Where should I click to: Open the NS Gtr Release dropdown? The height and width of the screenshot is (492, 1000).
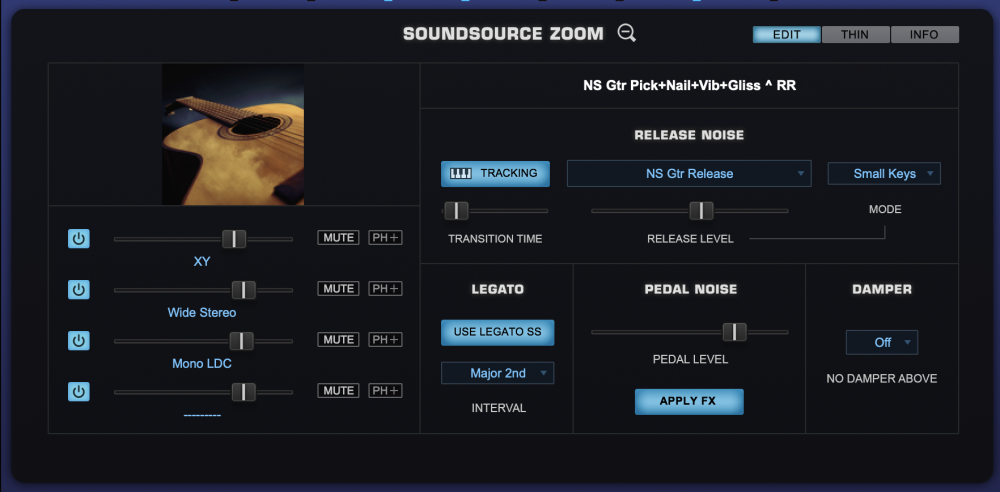pyautogui.click(x=689, y=174)
